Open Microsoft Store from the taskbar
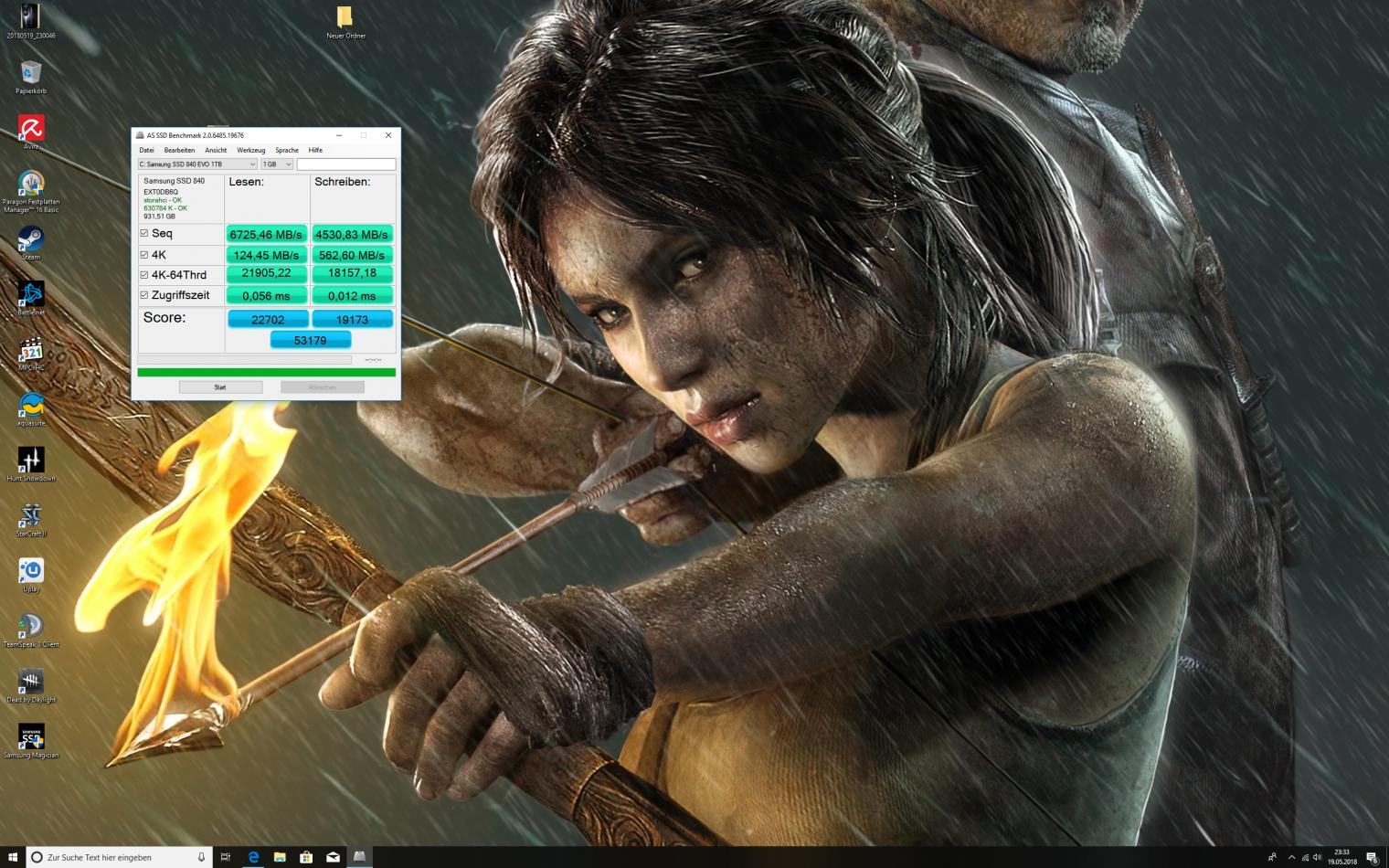This screenshot has width=1389, height=868. [306, 857]
